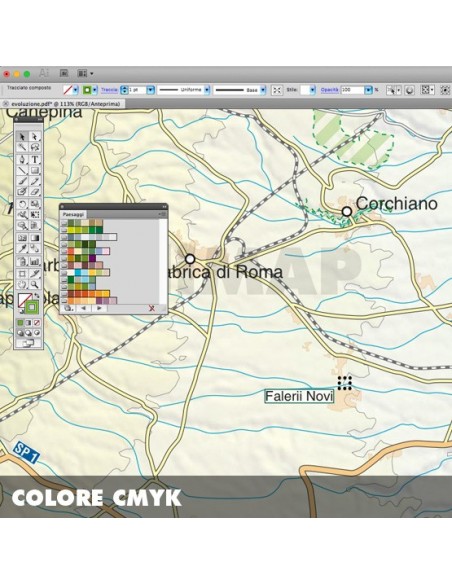Select the Scale tool
Viewport: 452px width, 584px height.
pyautogui.click(x=35, y=204)
